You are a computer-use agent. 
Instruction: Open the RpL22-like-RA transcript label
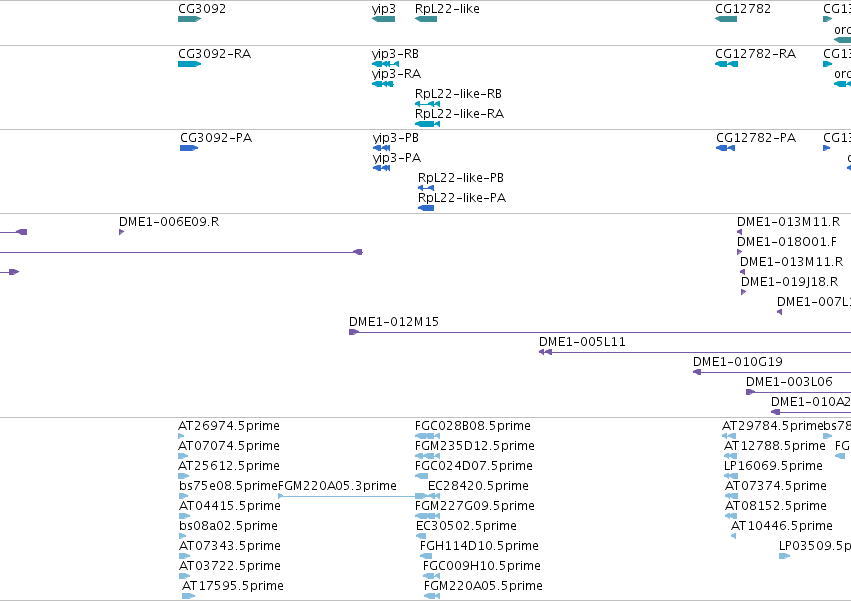[x=459, y=114]
